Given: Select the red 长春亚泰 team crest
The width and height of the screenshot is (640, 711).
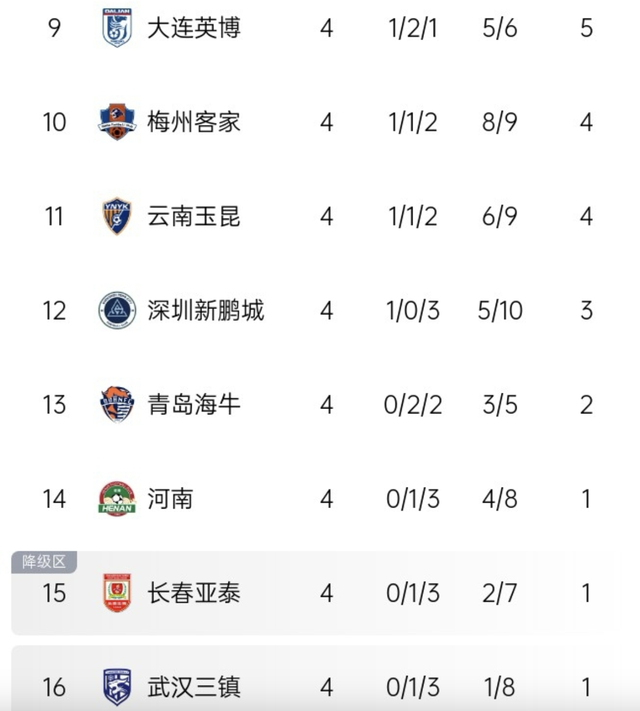Looking at the screenshot, I should click(x=117, y=593).
